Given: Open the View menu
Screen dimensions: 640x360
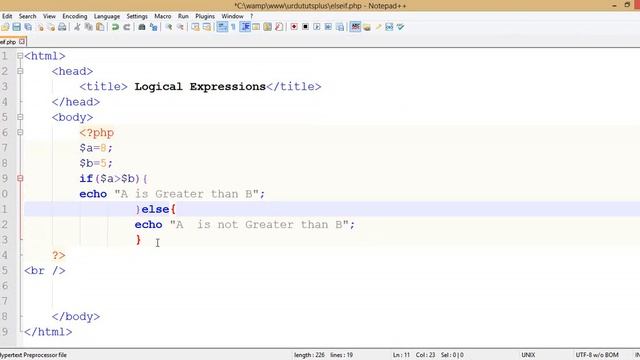Looking at the screenshot, I should coord(49,16).
